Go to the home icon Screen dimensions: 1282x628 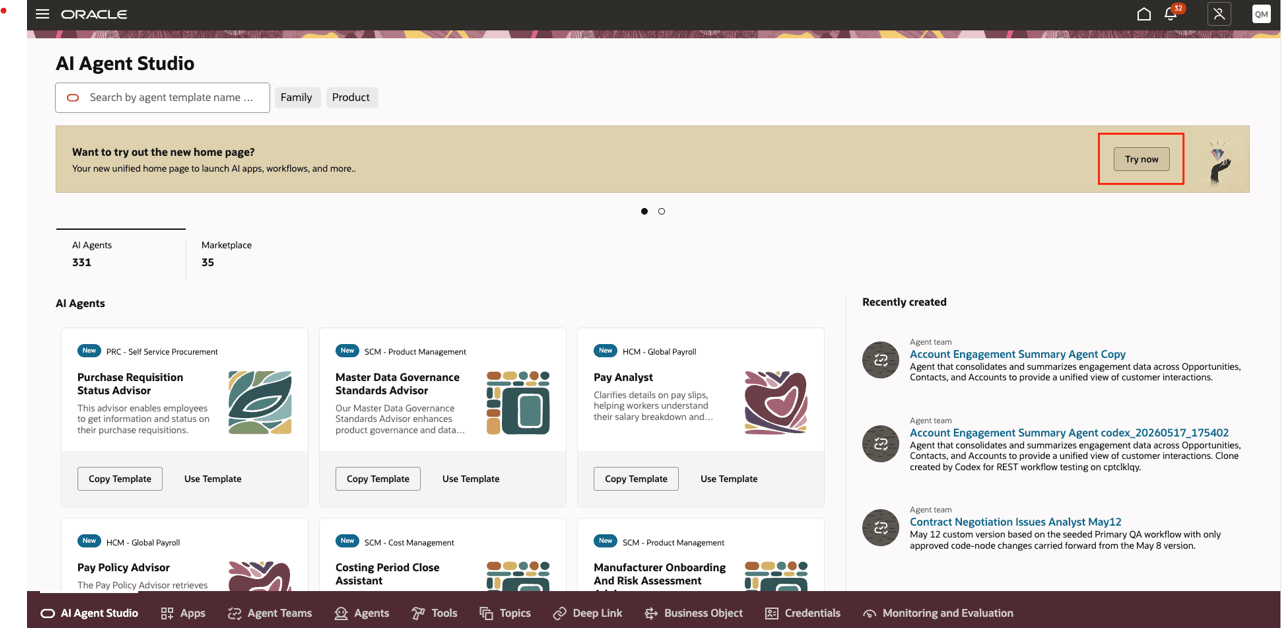tap(1144, 14)
